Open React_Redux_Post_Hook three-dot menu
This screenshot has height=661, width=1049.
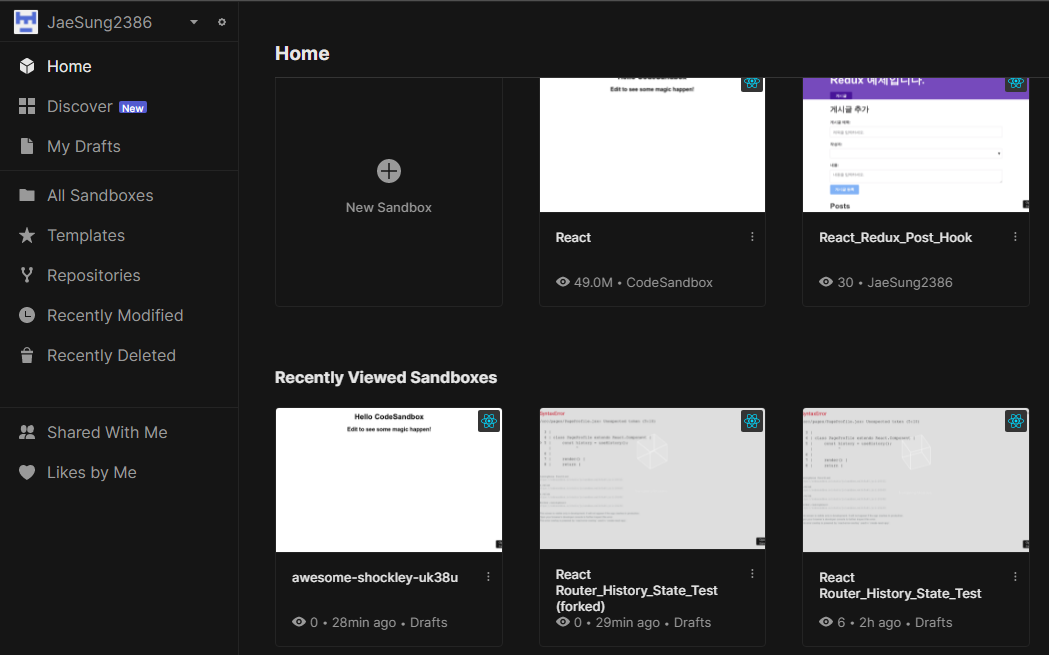pos(1015,237)
